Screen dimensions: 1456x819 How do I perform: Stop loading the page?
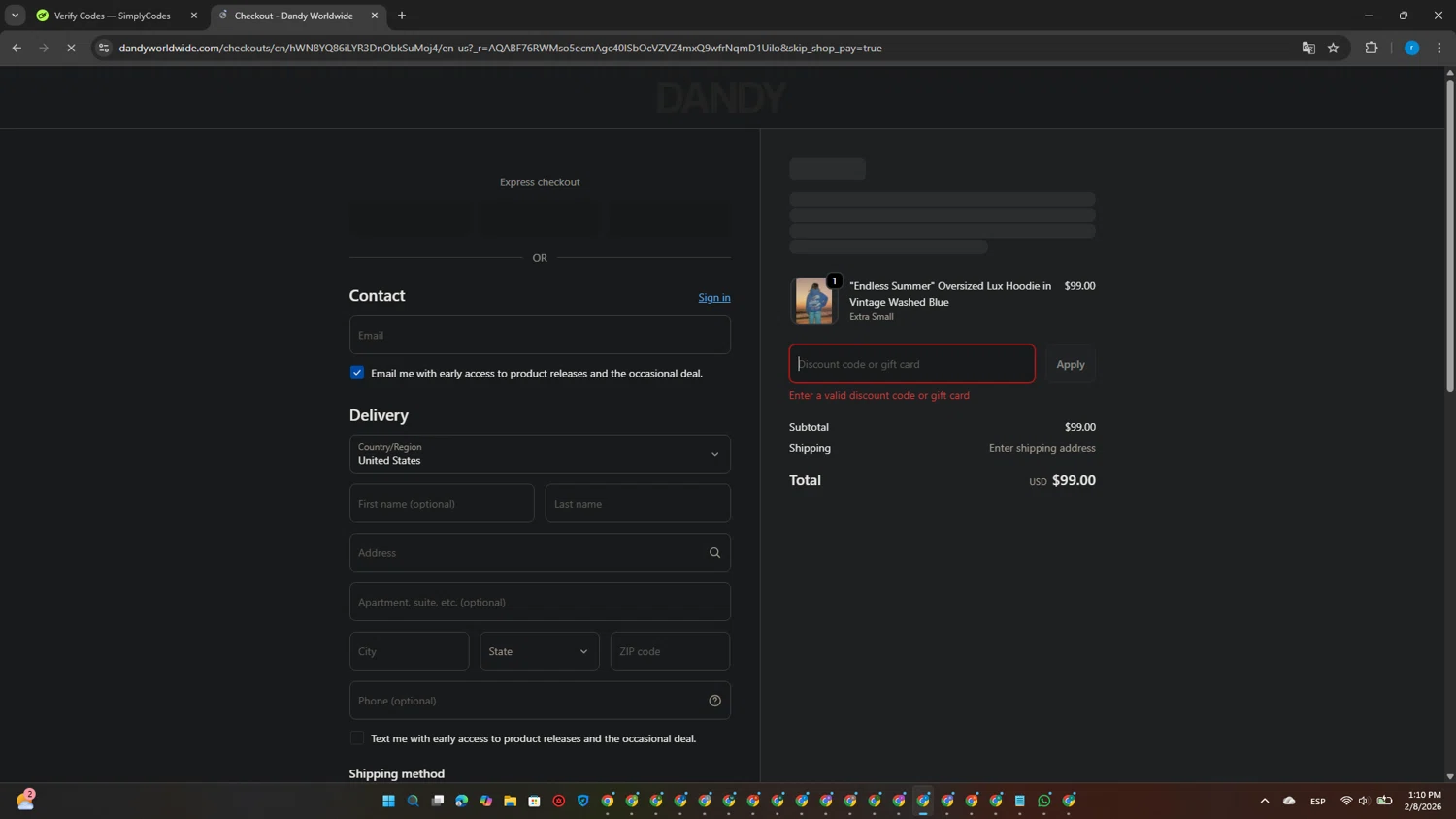point(71,48)
